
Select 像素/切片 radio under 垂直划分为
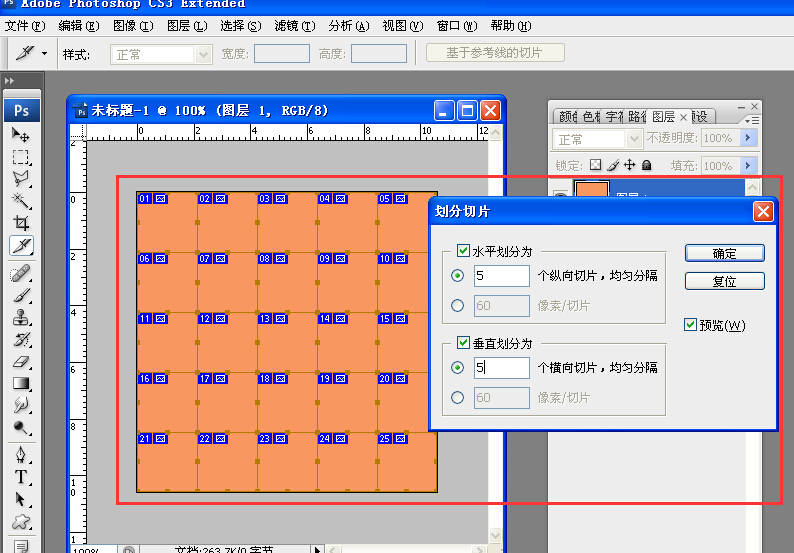click(457, 398)
